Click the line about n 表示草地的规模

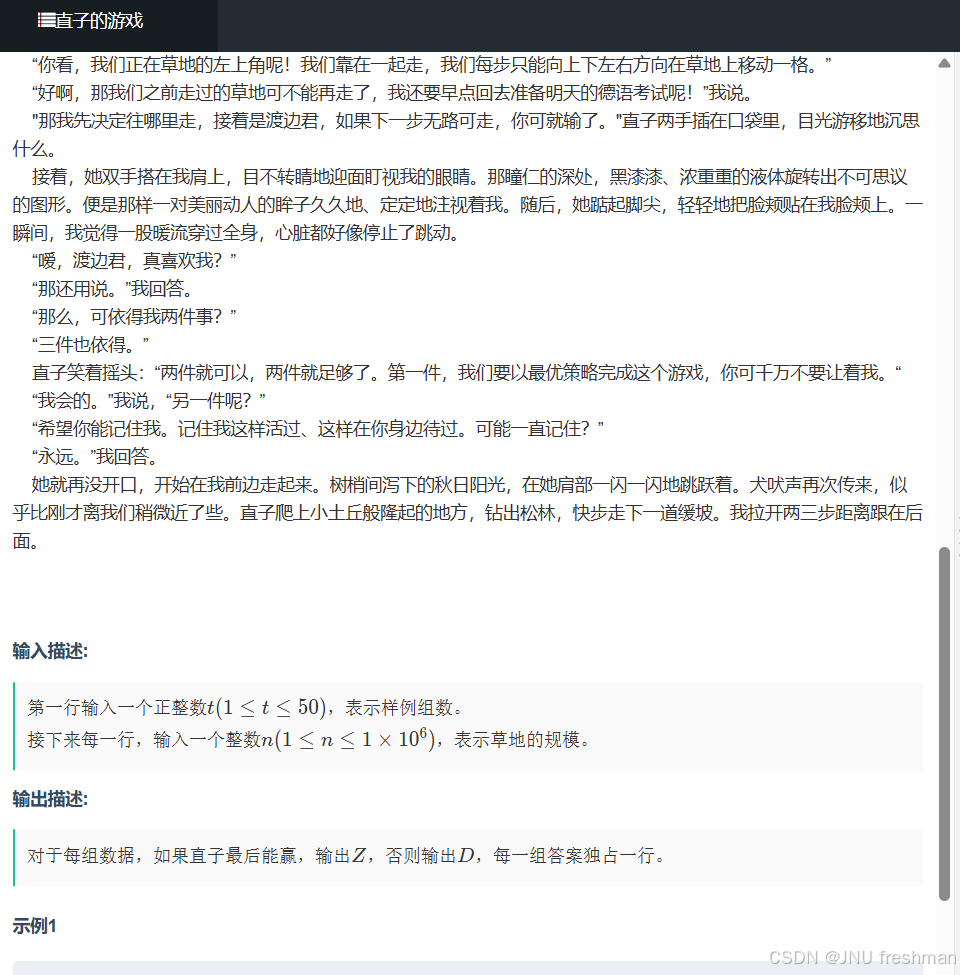pyautogui.click(x=308, y=739)
